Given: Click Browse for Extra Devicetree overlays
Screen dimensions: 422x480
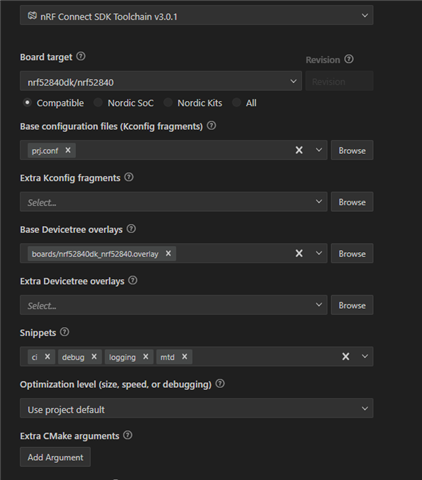Looking at the screenshot, I should [352, 305].
